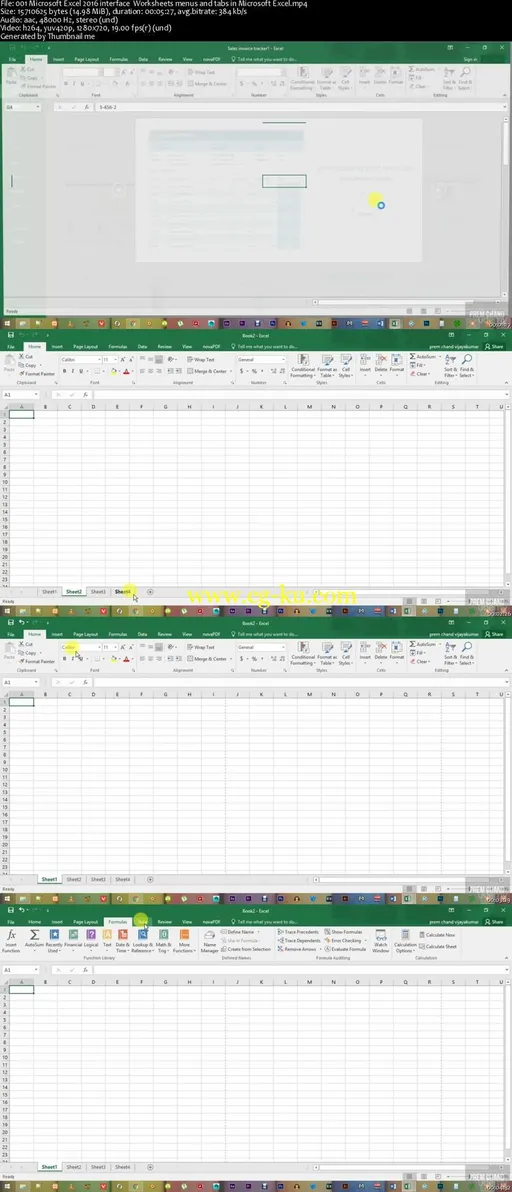The image size is (512, 1192).
Task: Open Recently Used functions list
Action: [54, 940]
